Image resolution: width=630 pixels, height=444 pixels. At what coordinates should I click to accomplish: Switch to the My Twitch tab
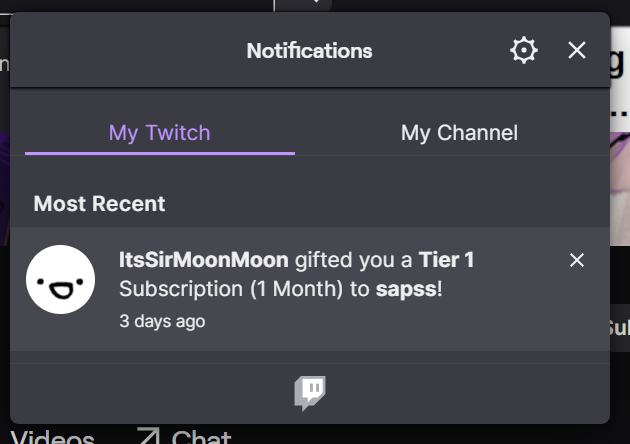(x=160, y=132)
